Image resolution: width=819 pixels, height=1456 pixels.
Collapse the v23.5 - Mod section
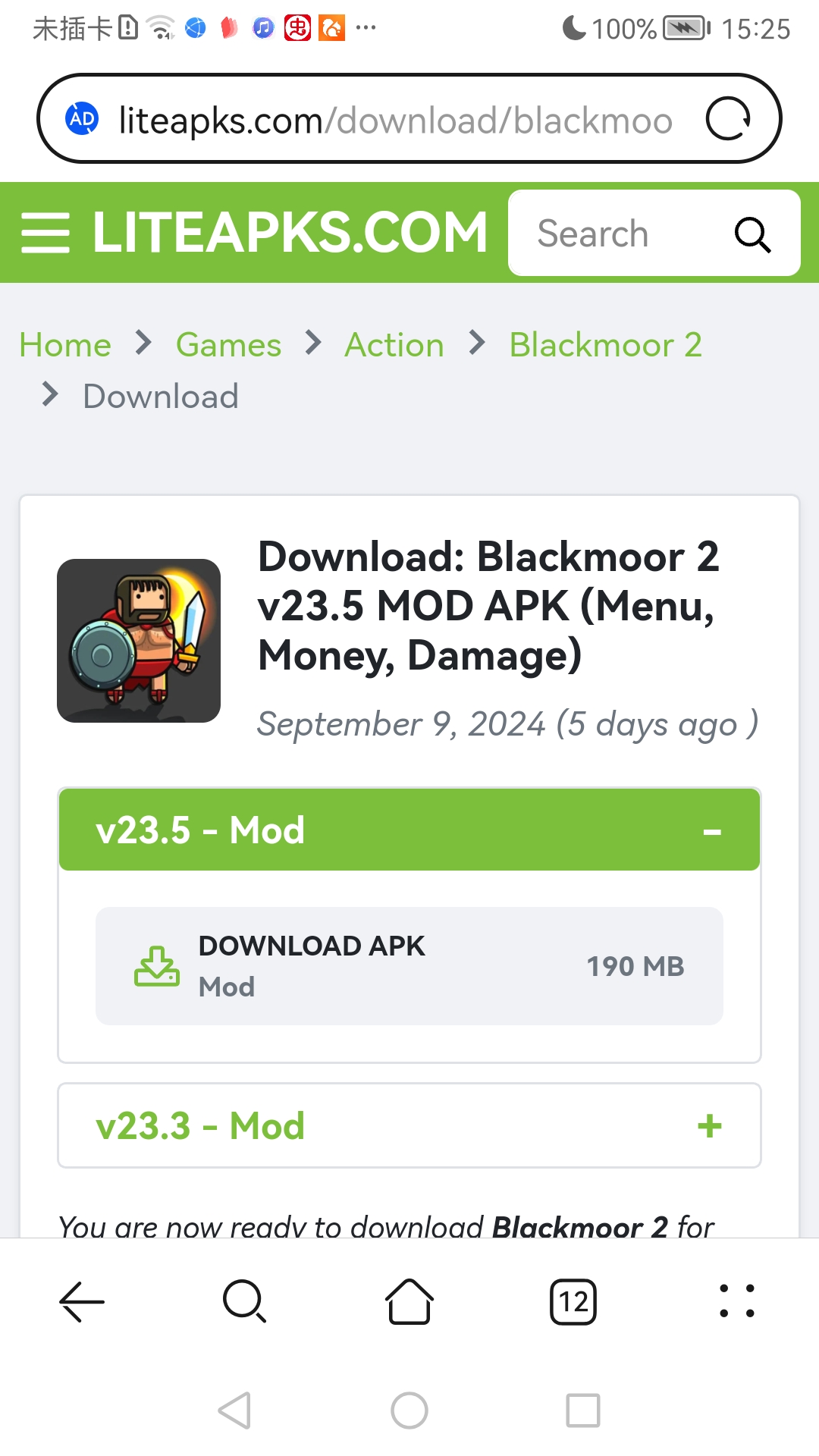pos(409,830)
